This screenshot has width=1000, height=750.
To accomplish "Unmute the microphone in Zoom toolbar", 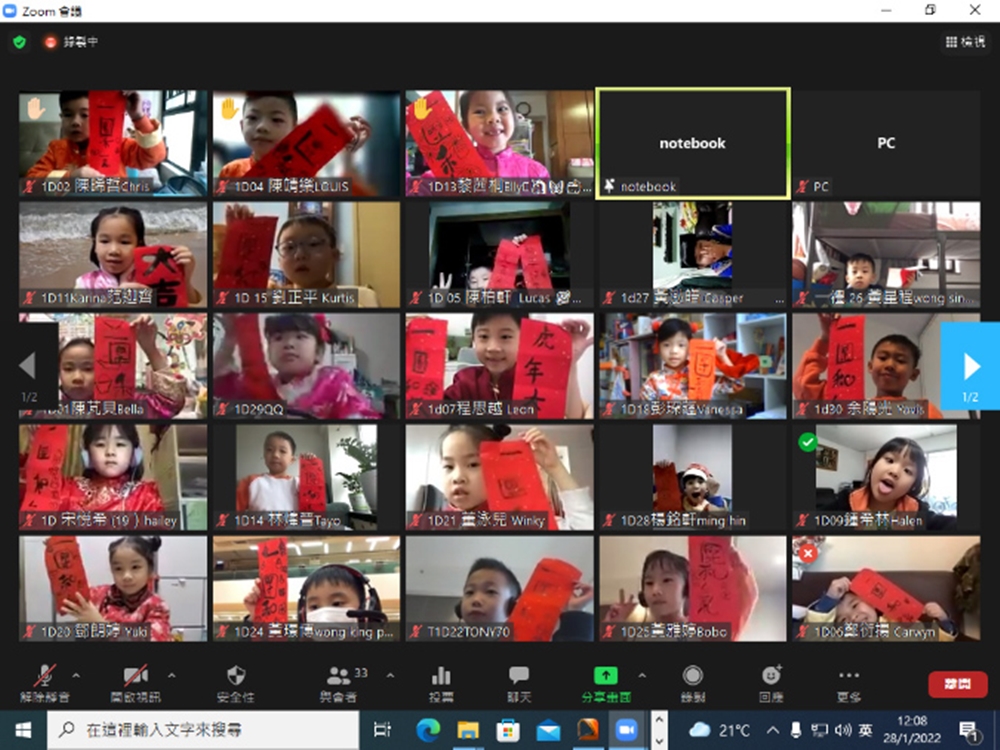I will click(44, 682).
